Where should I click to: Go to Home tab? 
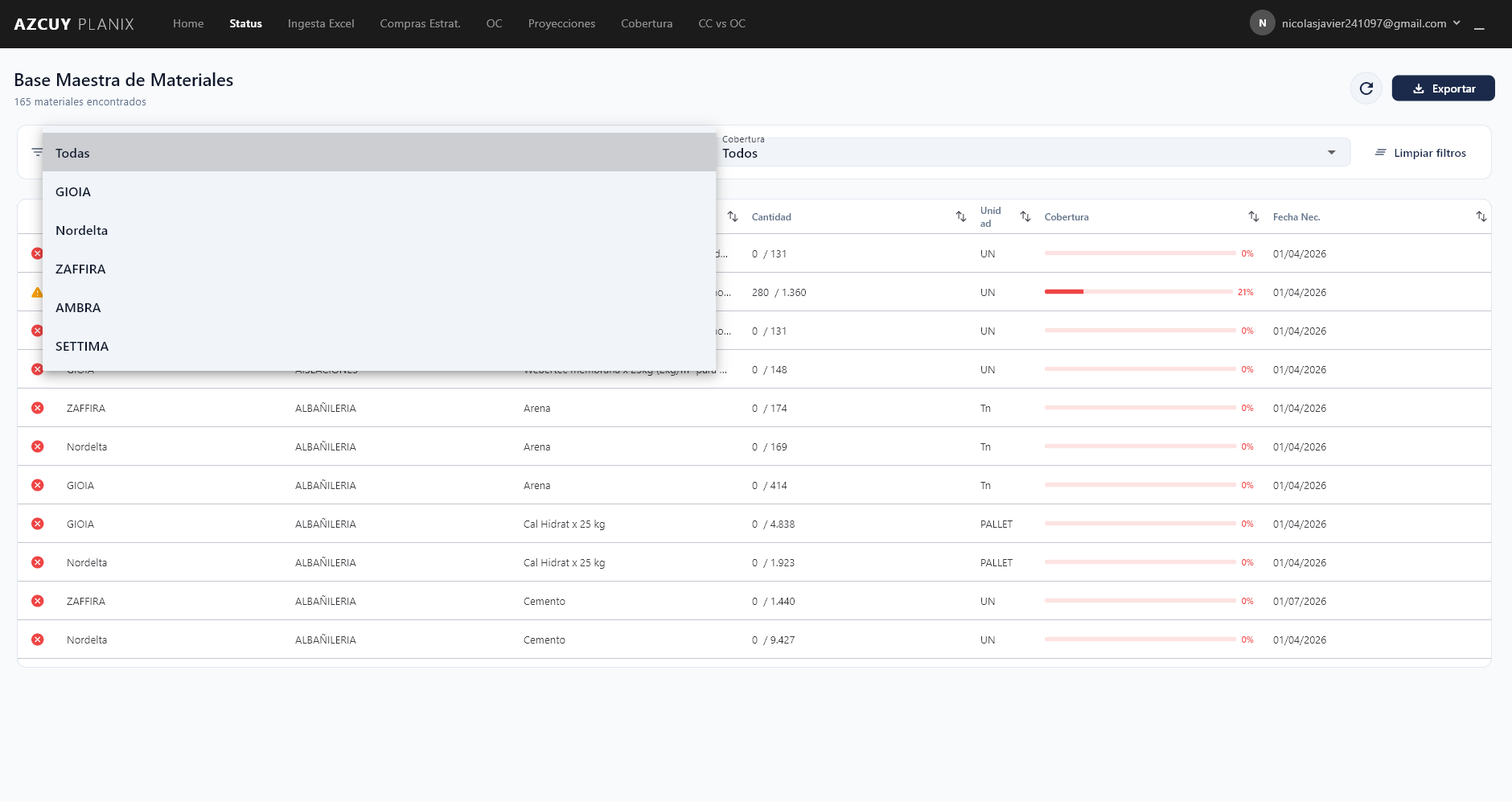point(188,23)
